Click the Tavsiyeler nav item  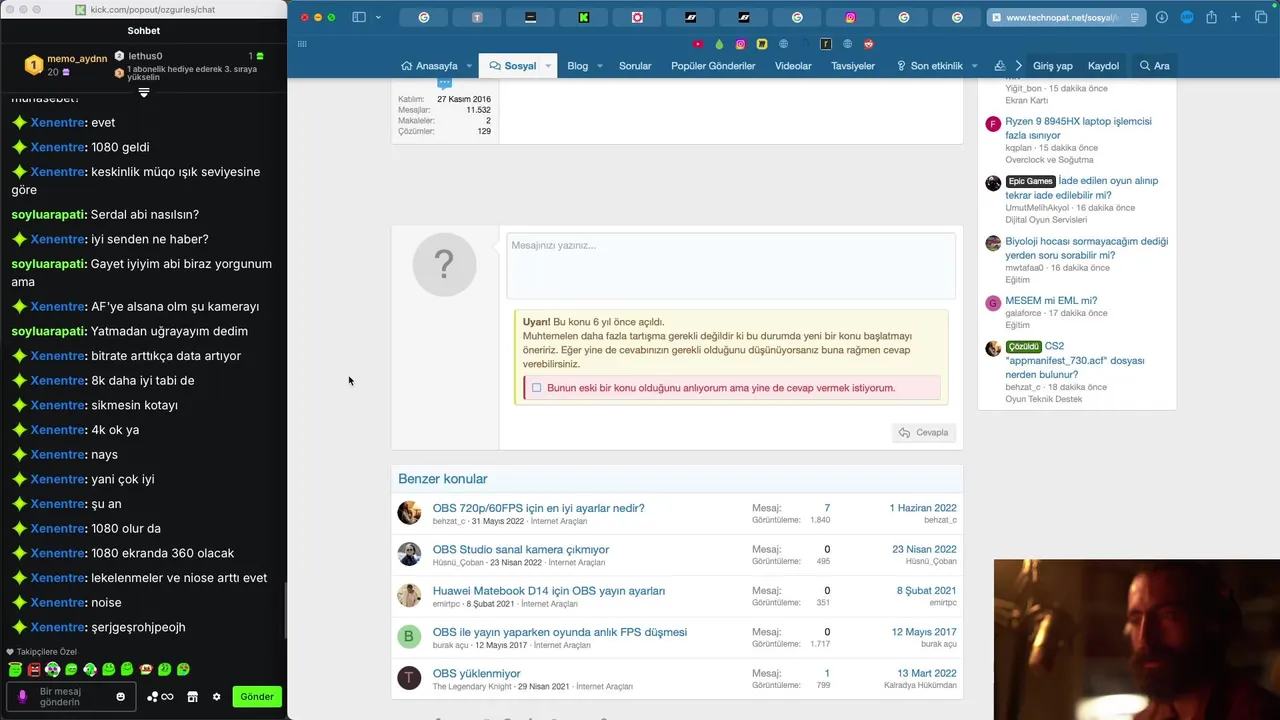click(852, 66)
